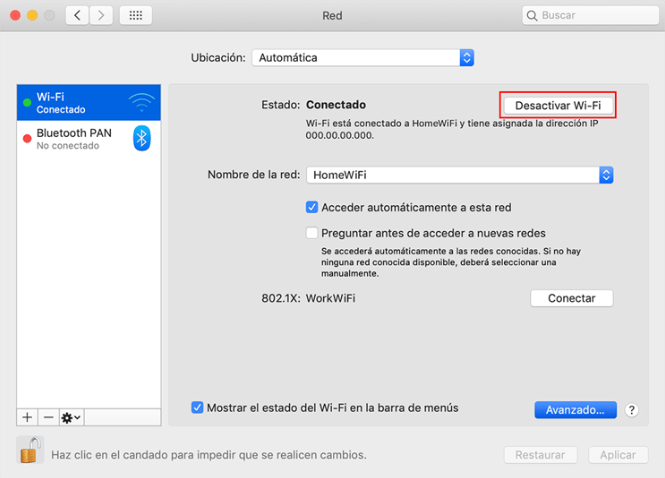The image size is (665, 478).
Task: Select the Bluetooth PAN service
Action: [x=75, y=138]
